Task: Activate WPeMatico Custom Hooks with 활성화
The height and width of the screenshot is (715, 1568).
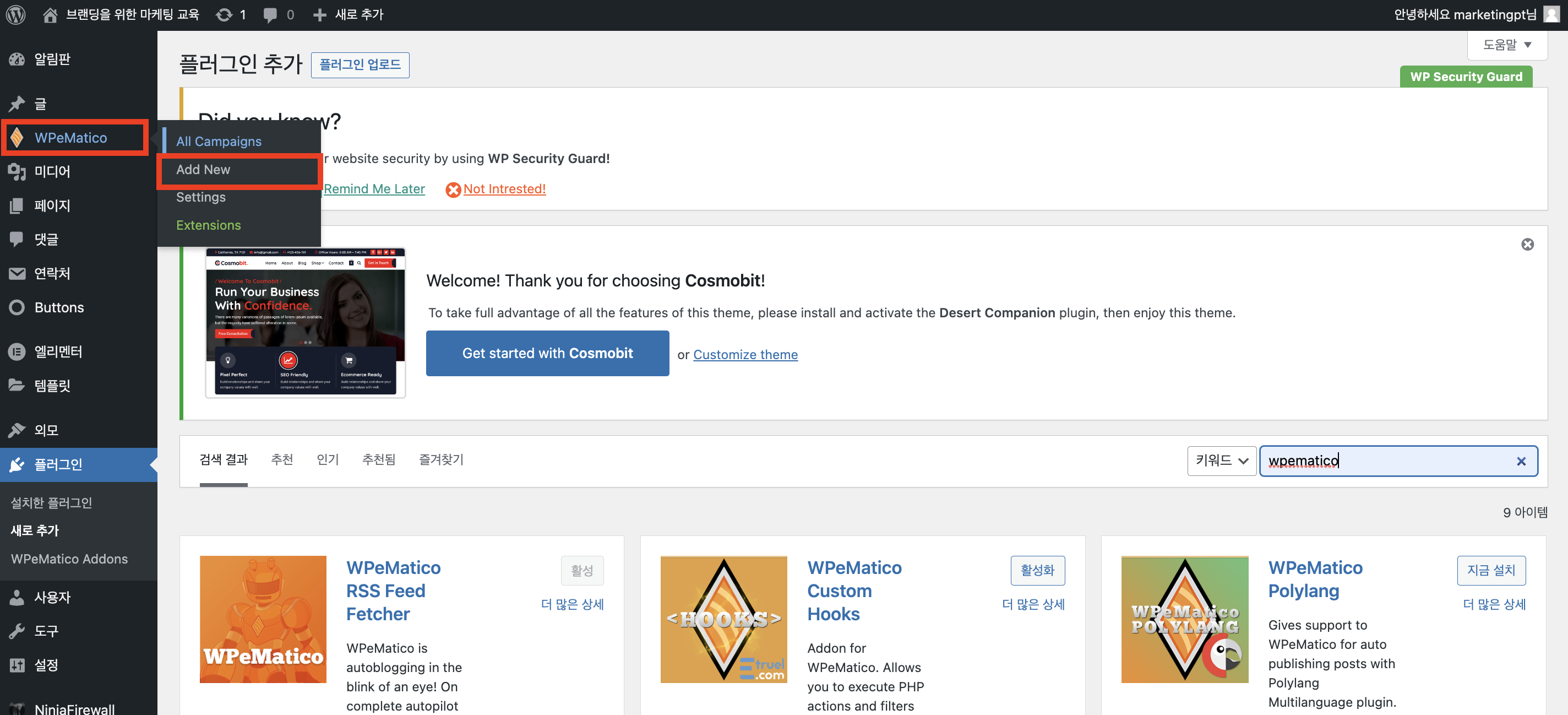Action: [1037, 571]
